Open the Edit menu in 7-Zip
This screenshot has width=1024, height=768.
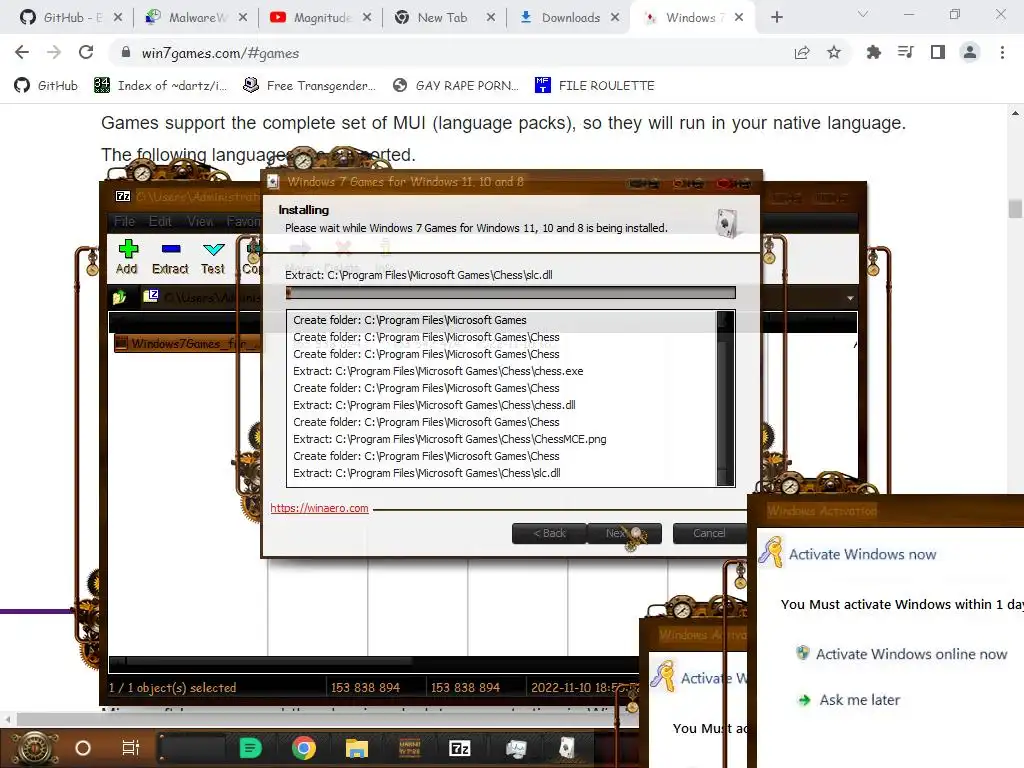[160, 221]
